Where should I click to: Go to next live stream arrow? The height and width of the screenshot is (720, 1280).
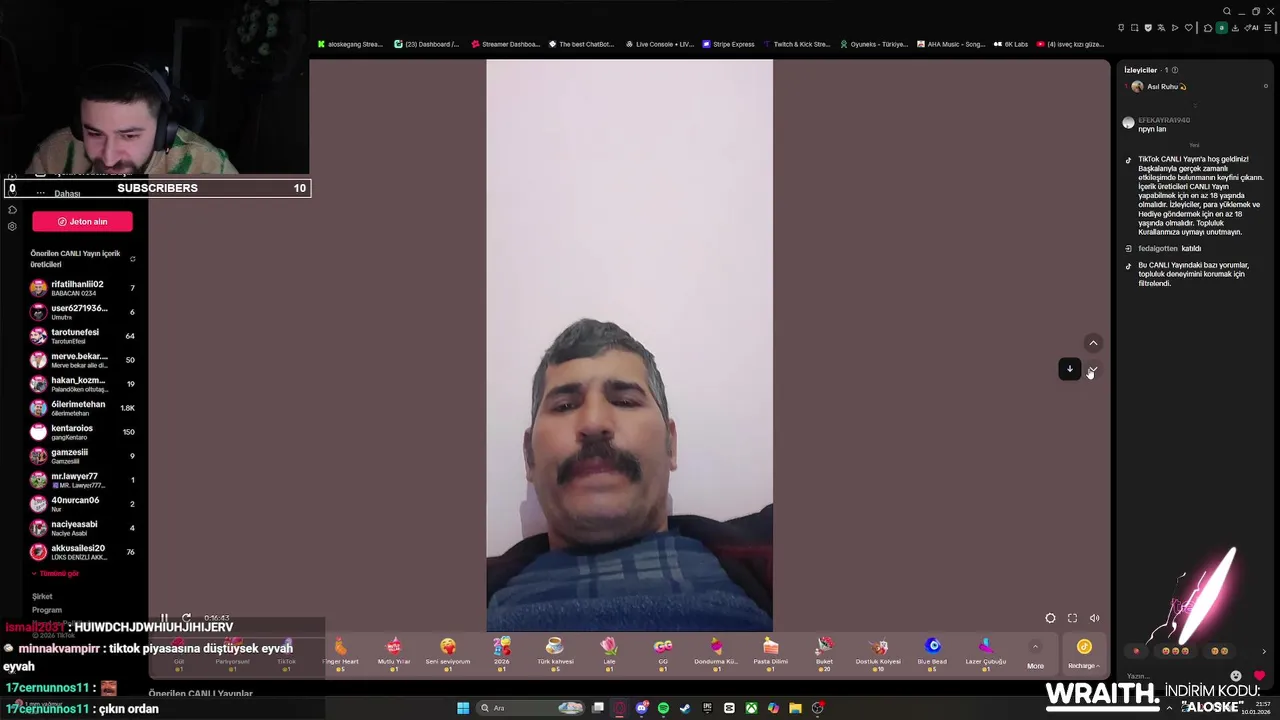1093,370
